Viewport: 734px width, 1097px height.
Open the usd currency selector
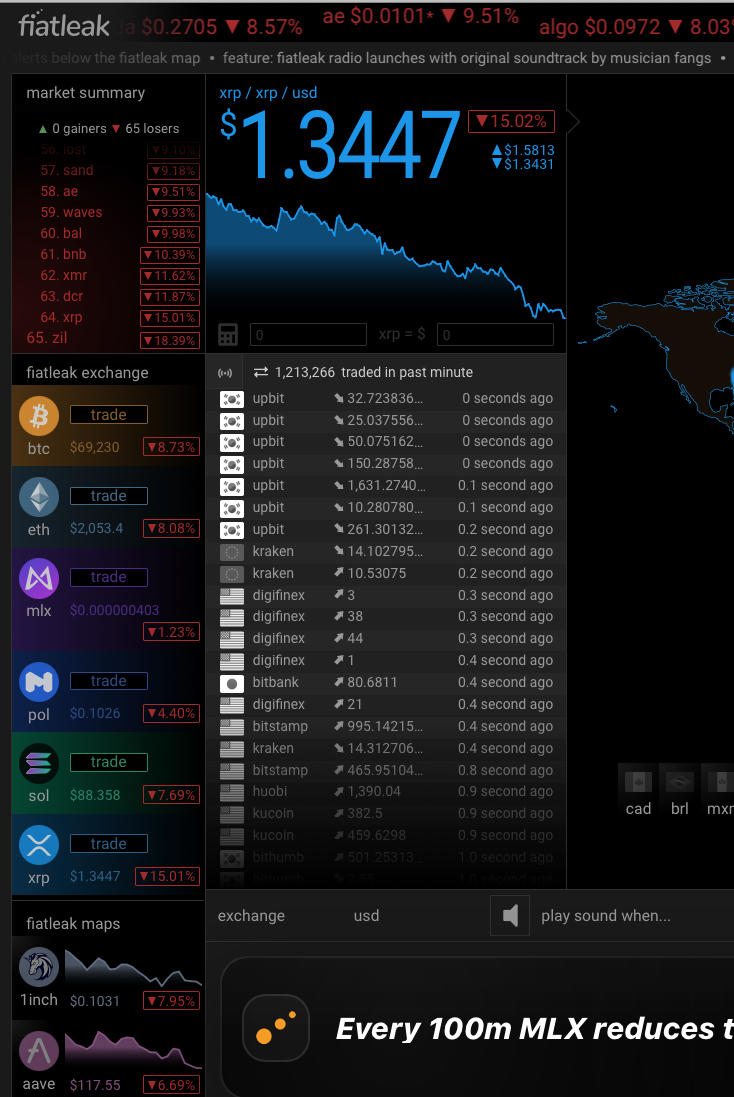click(366, 916)
